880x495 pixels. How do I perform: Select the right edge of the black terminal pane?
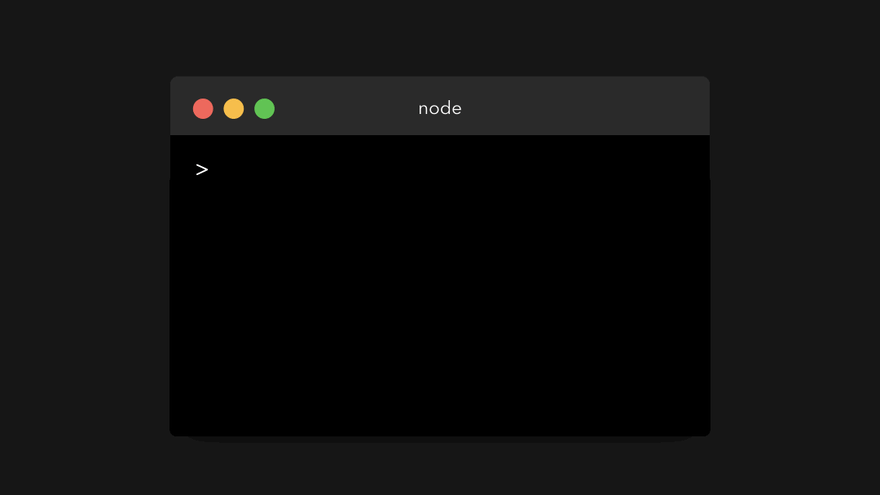click(x=709, y=285)
